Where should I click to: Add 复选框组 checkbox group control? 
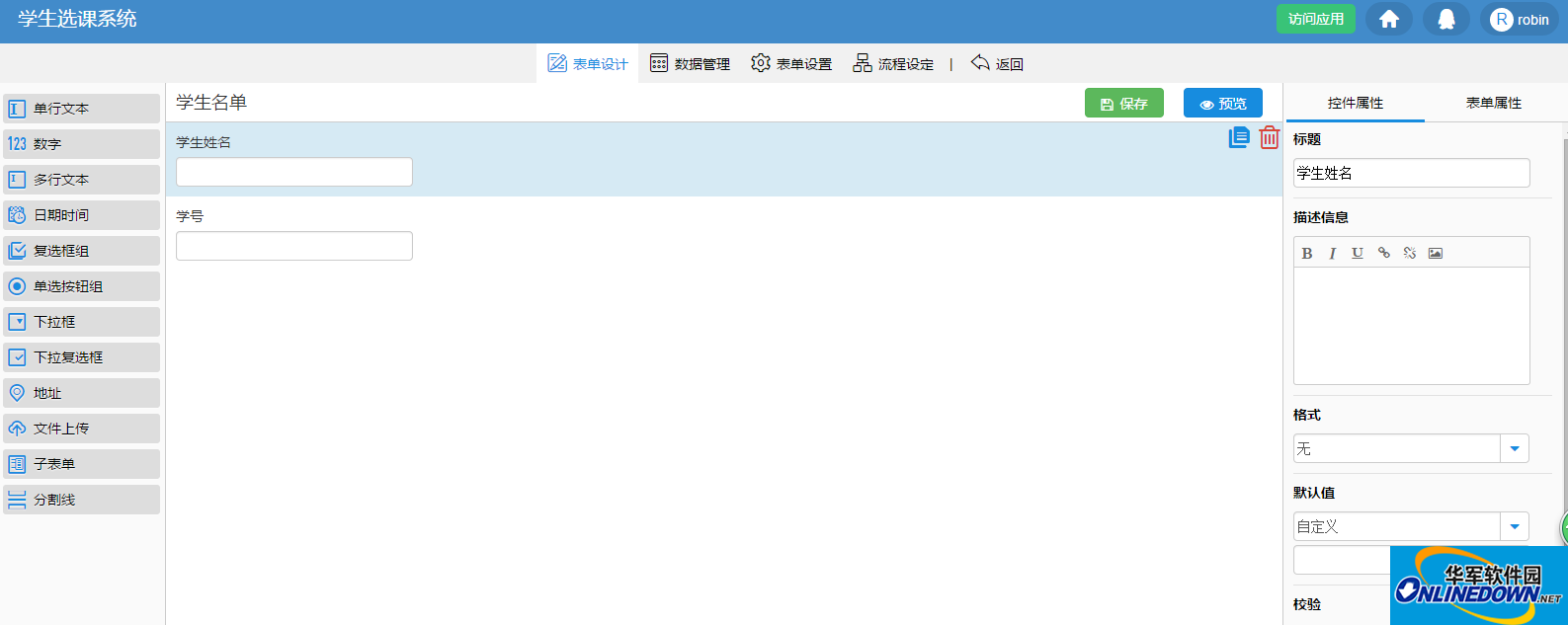tap(81, 251)
